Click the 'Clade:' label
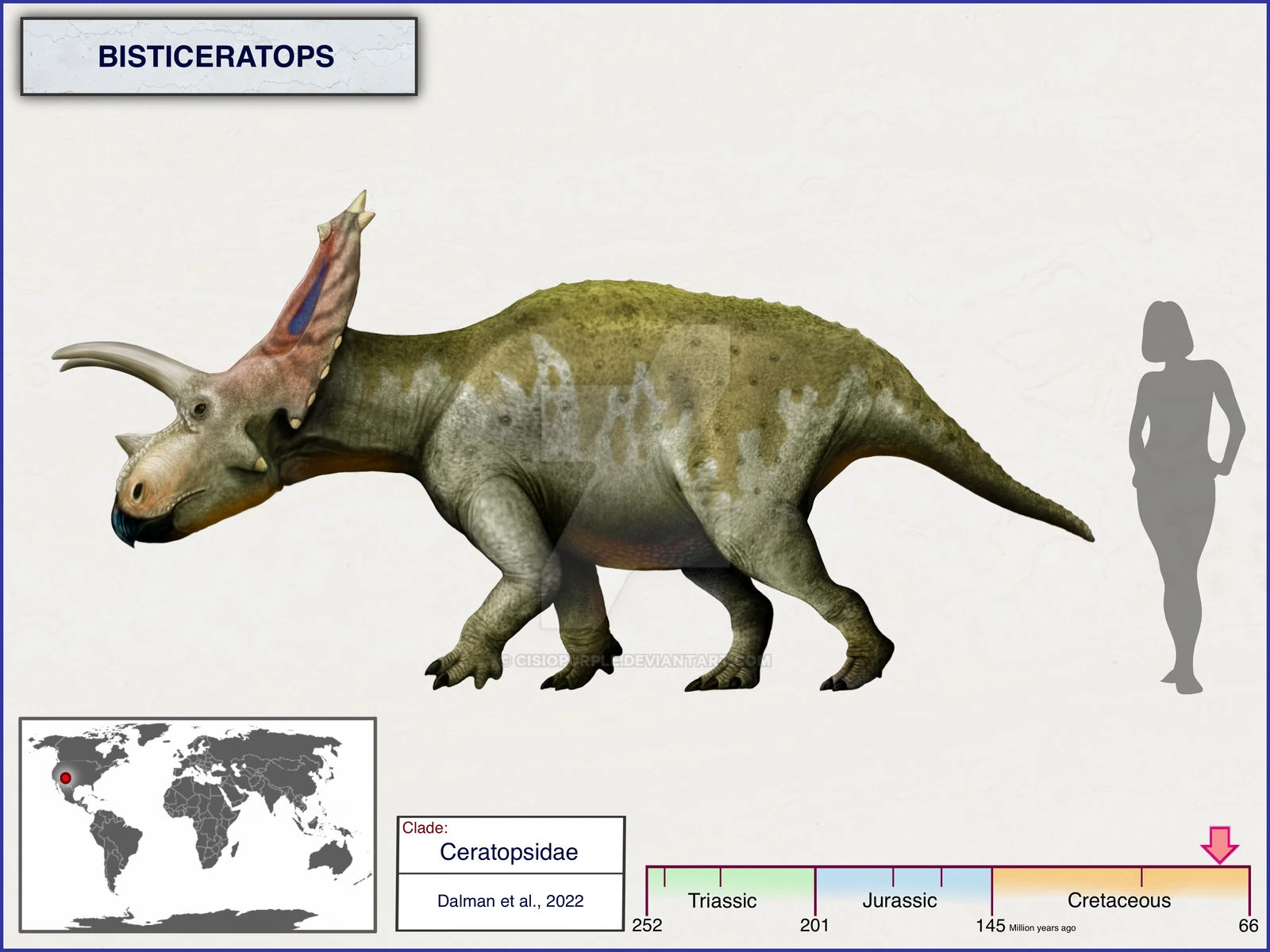 (425, 827)
